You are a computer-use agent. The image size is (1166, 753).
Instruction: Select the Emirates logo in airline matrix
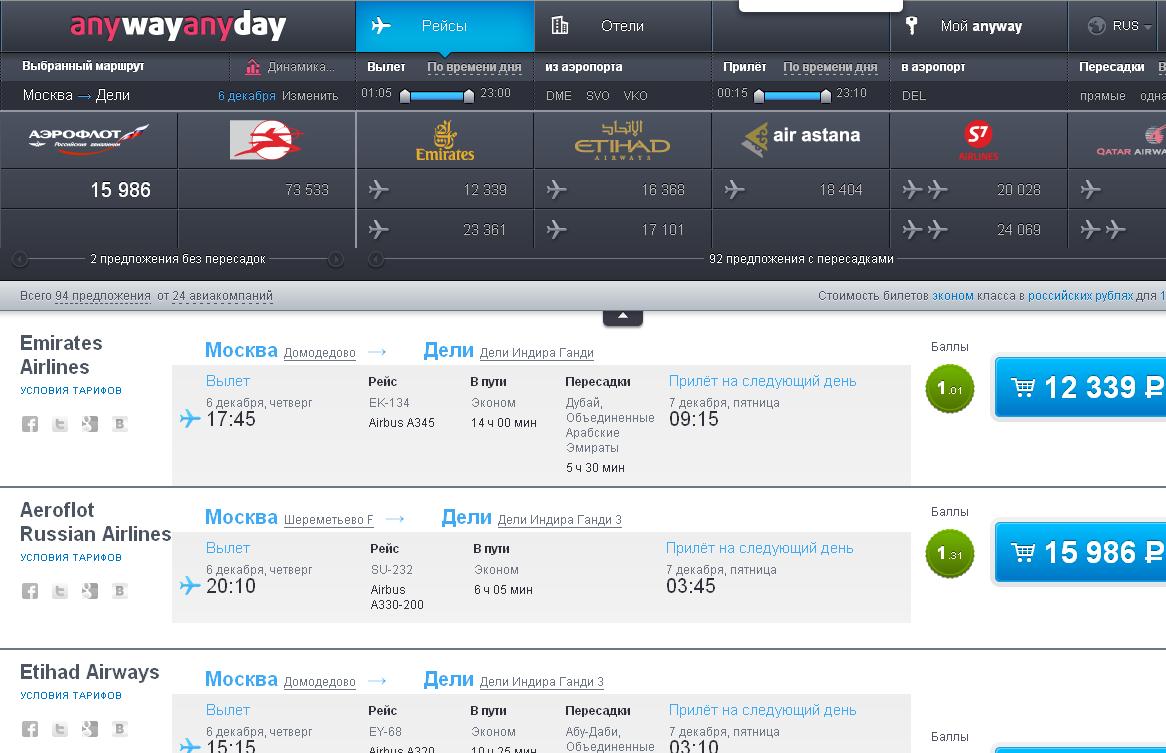[x=445, y=140]
